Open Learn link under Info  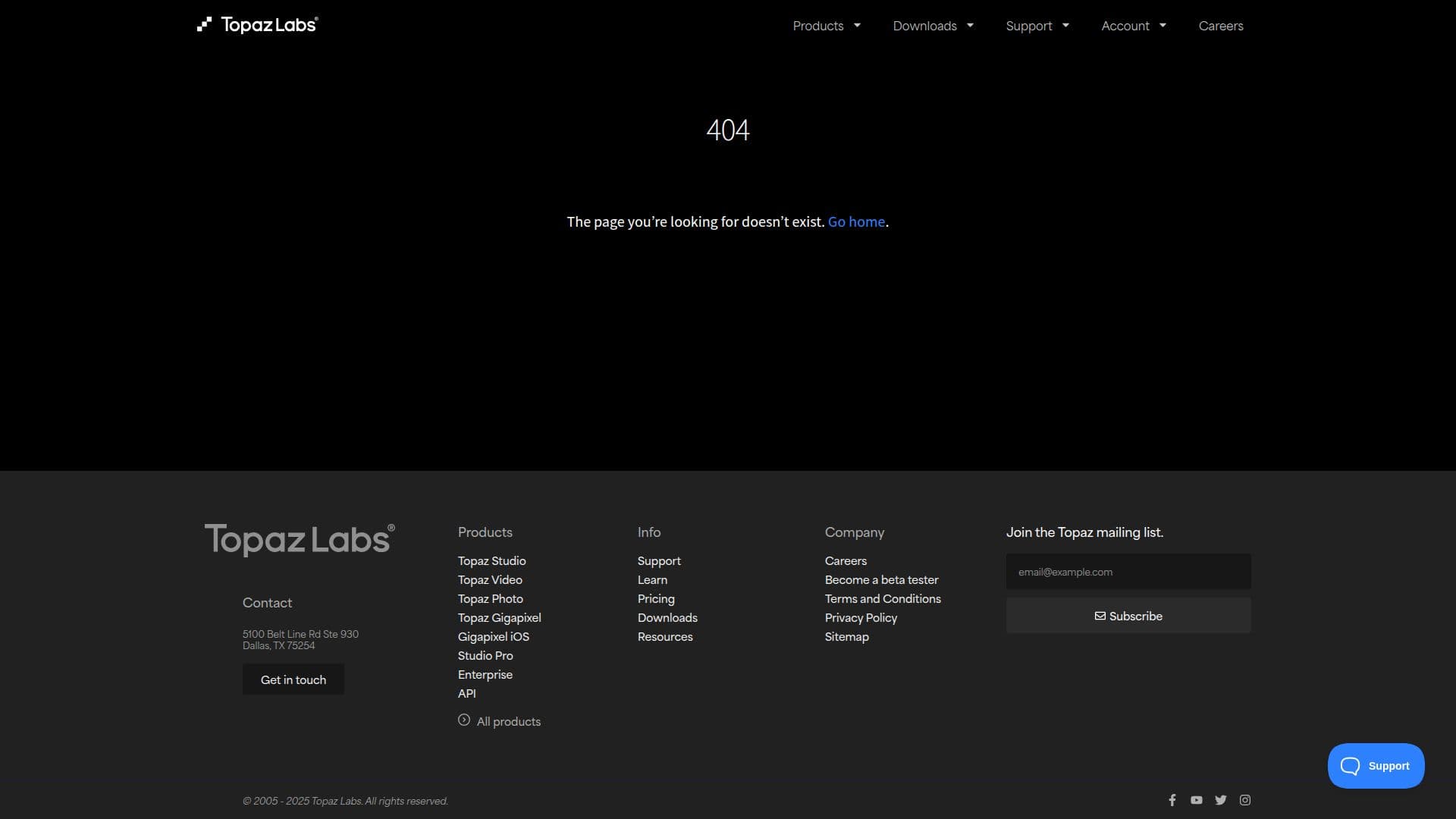tap(652, 579)
